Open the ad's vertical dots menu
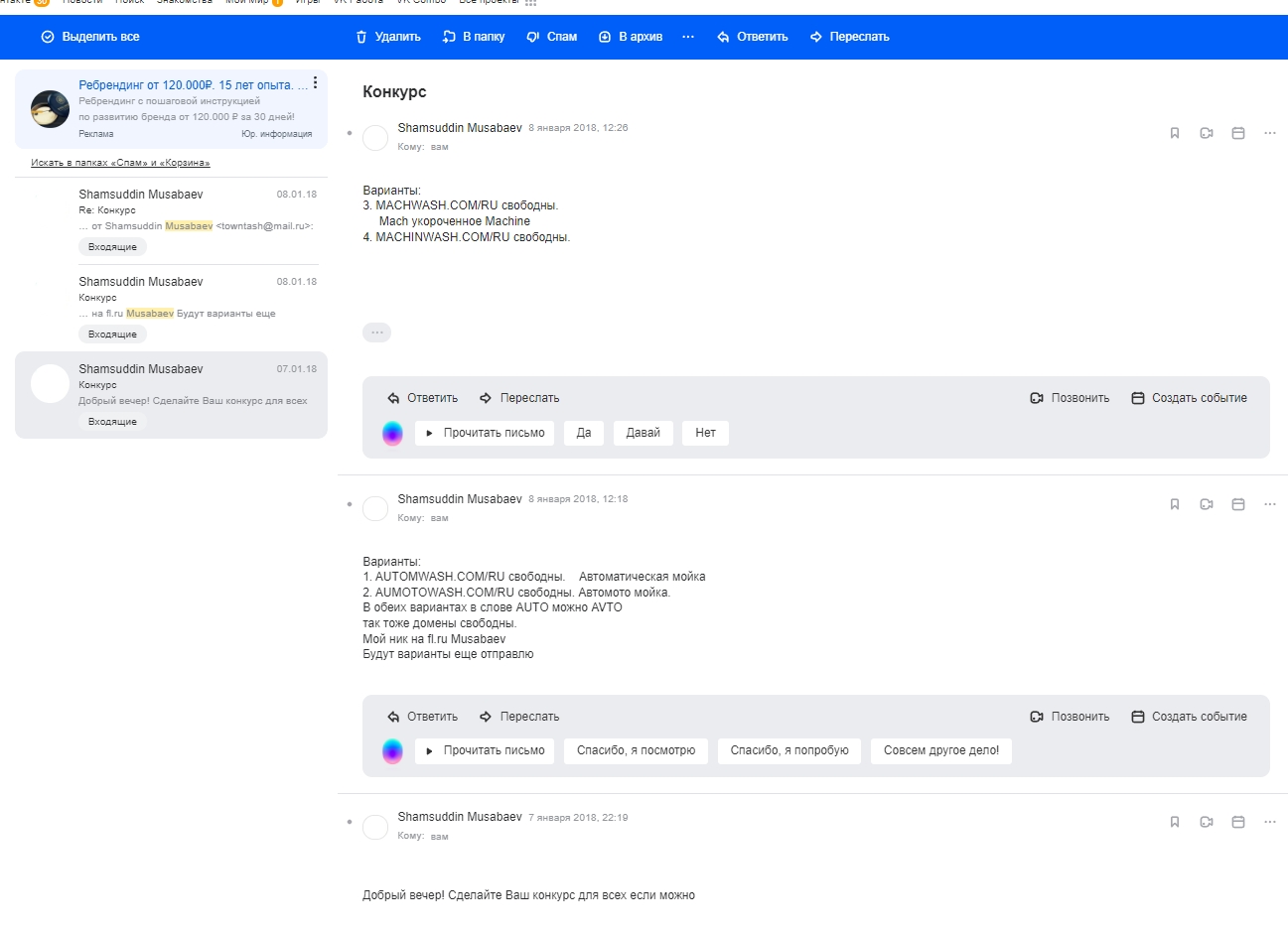 315,83
